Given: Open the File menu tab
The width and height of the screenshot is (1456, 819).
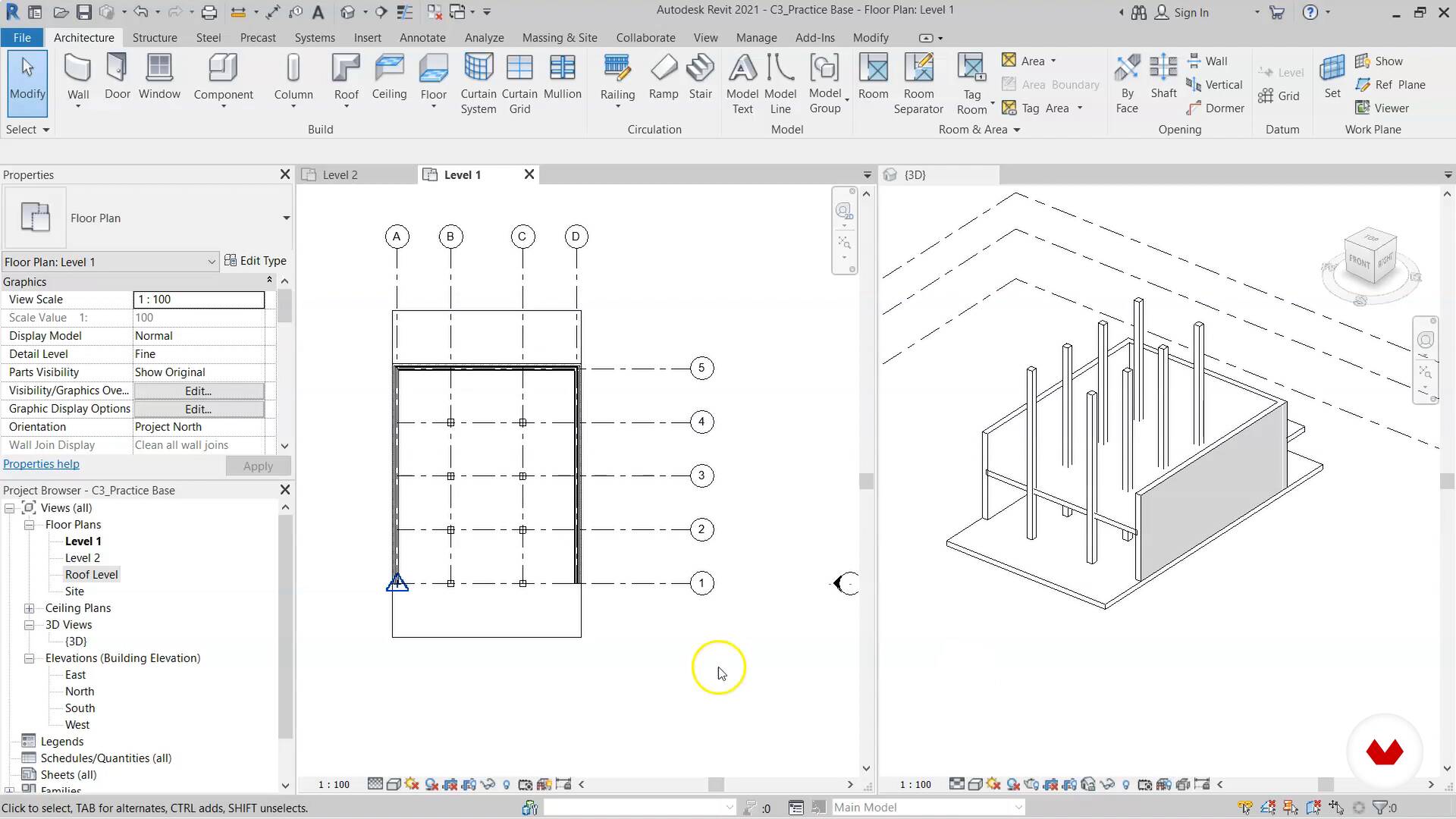Looking at the screenshot, I should [x=22, y=37].
